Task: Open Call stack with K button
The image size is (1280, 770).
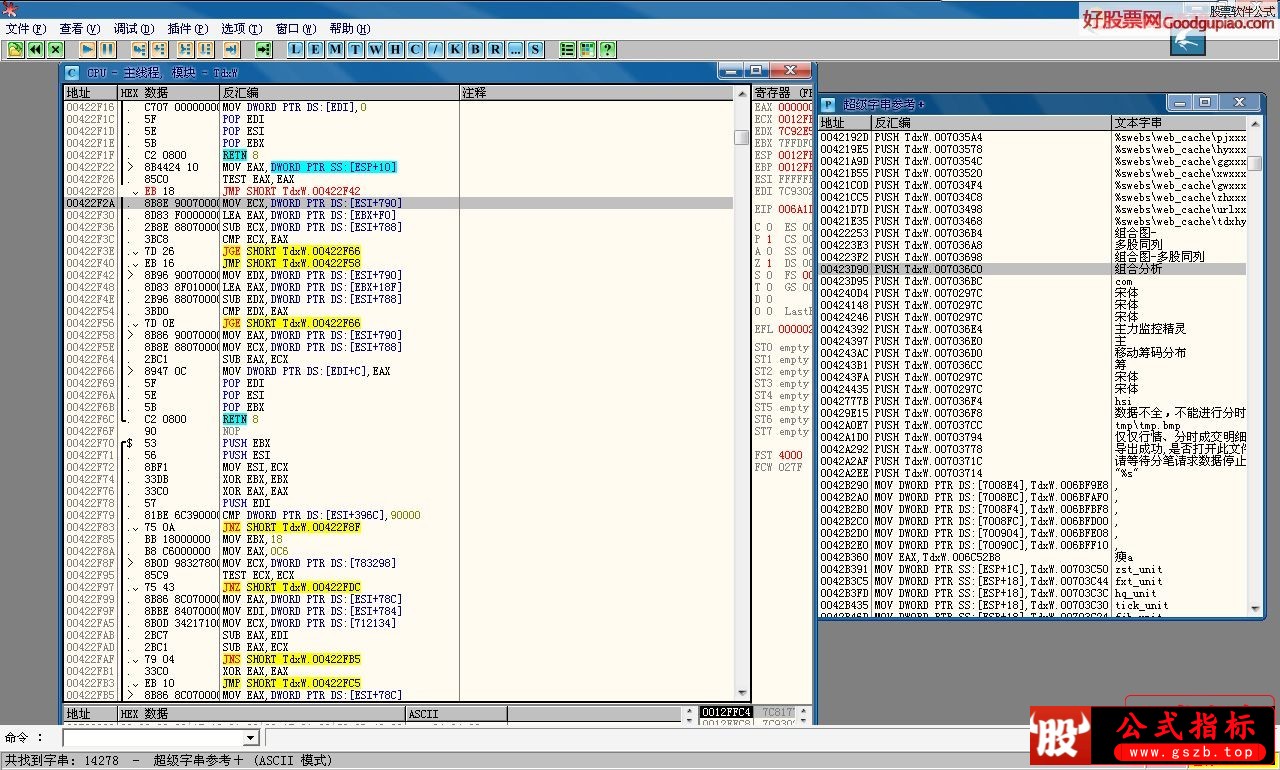Action: pos(456,49)
